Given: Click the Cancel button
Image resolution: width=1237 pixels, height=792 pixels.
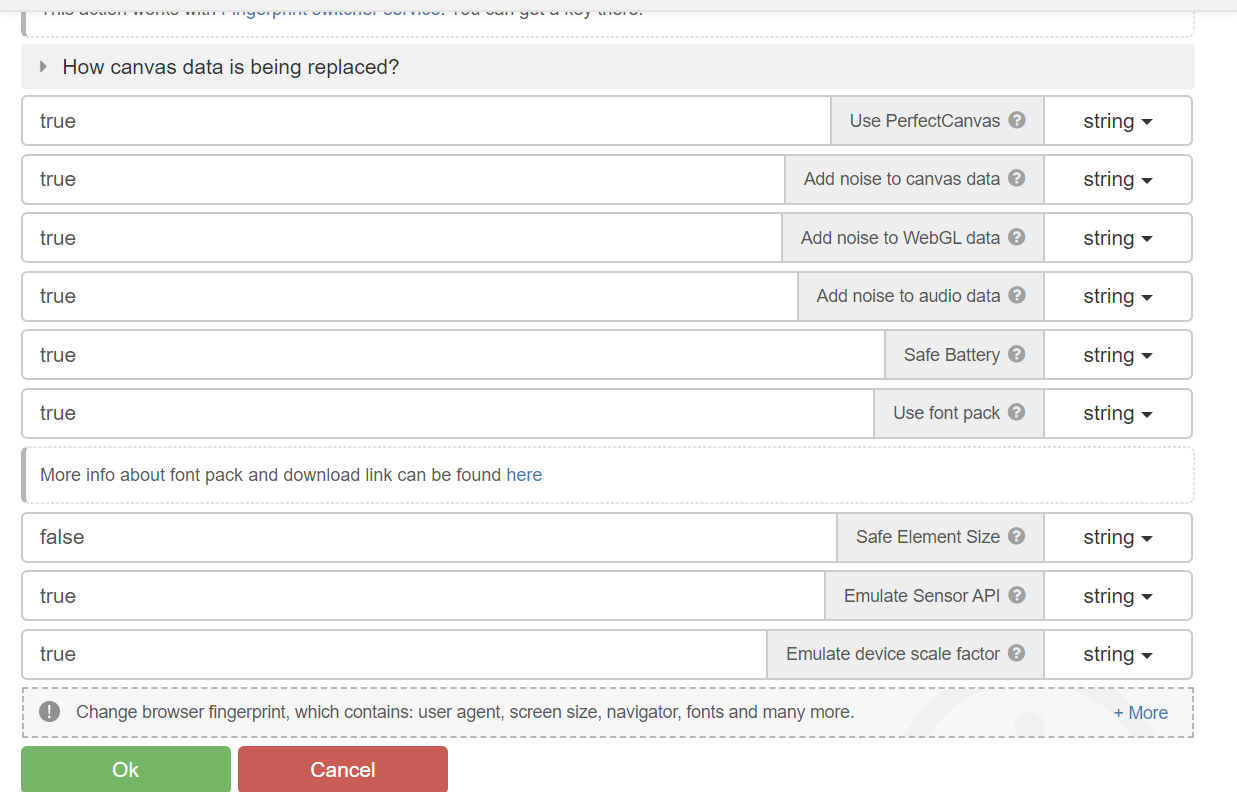Looking at the screenshot, I should pyautogui.click(x=342, y=769).
